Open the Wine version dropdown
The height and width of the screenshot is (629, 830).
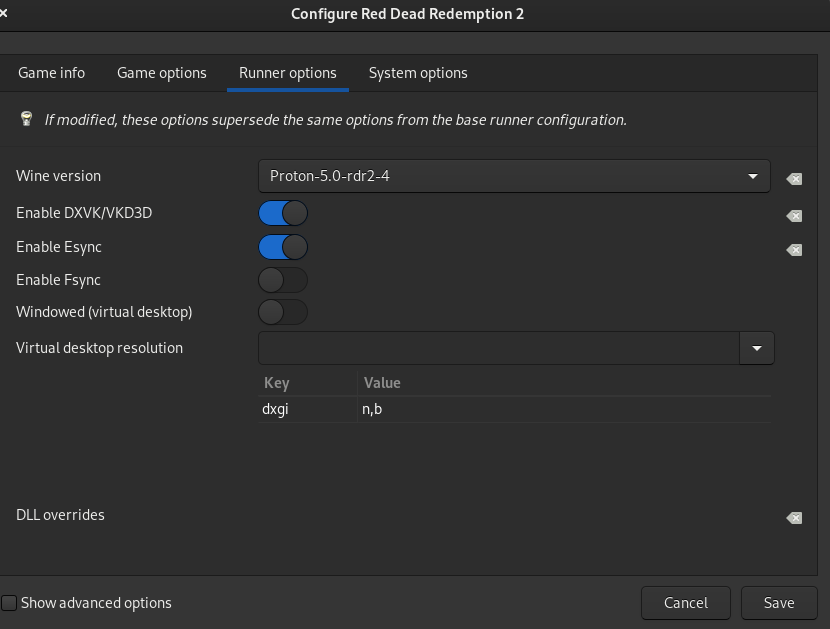point(514,176)
